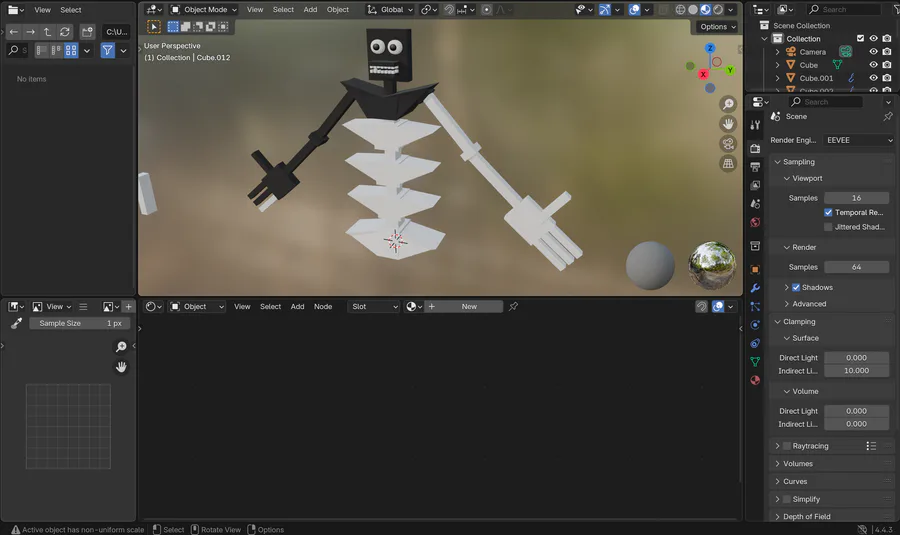Viewport: 900px width, 535px height.
Task: Adjust viewport Samples value 16
Action: point(856,198)
